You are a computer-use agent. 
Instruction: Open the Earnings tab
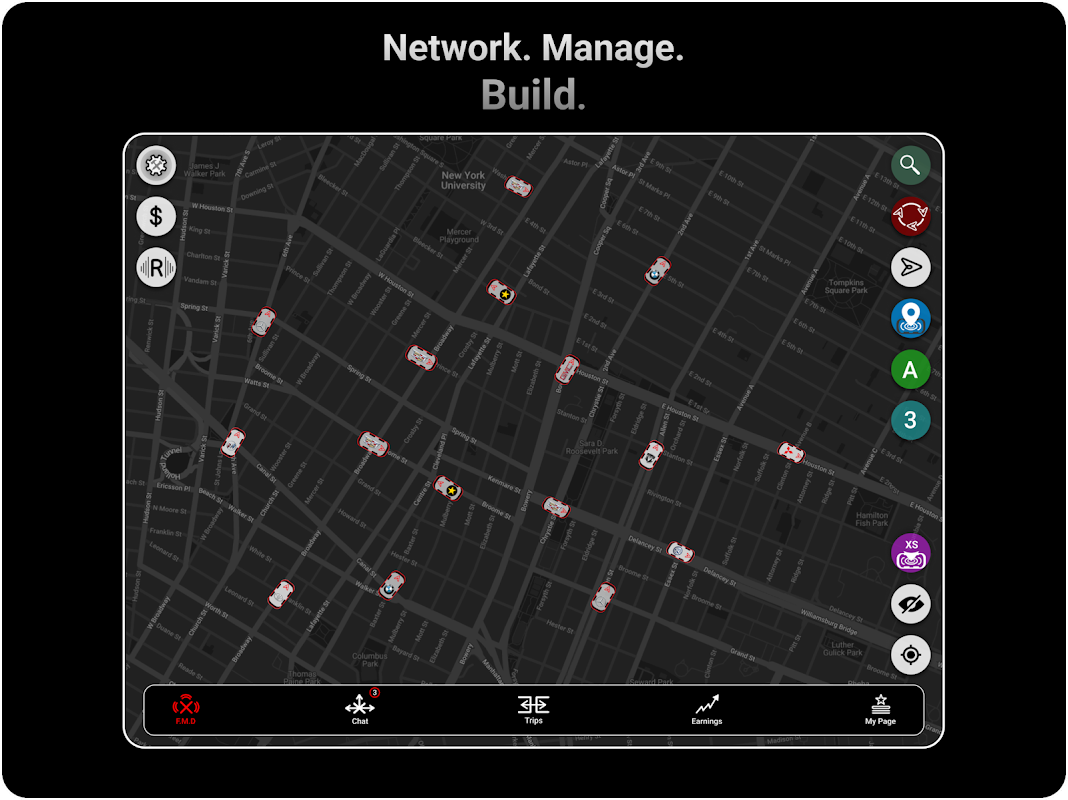(x=707, y=709)
